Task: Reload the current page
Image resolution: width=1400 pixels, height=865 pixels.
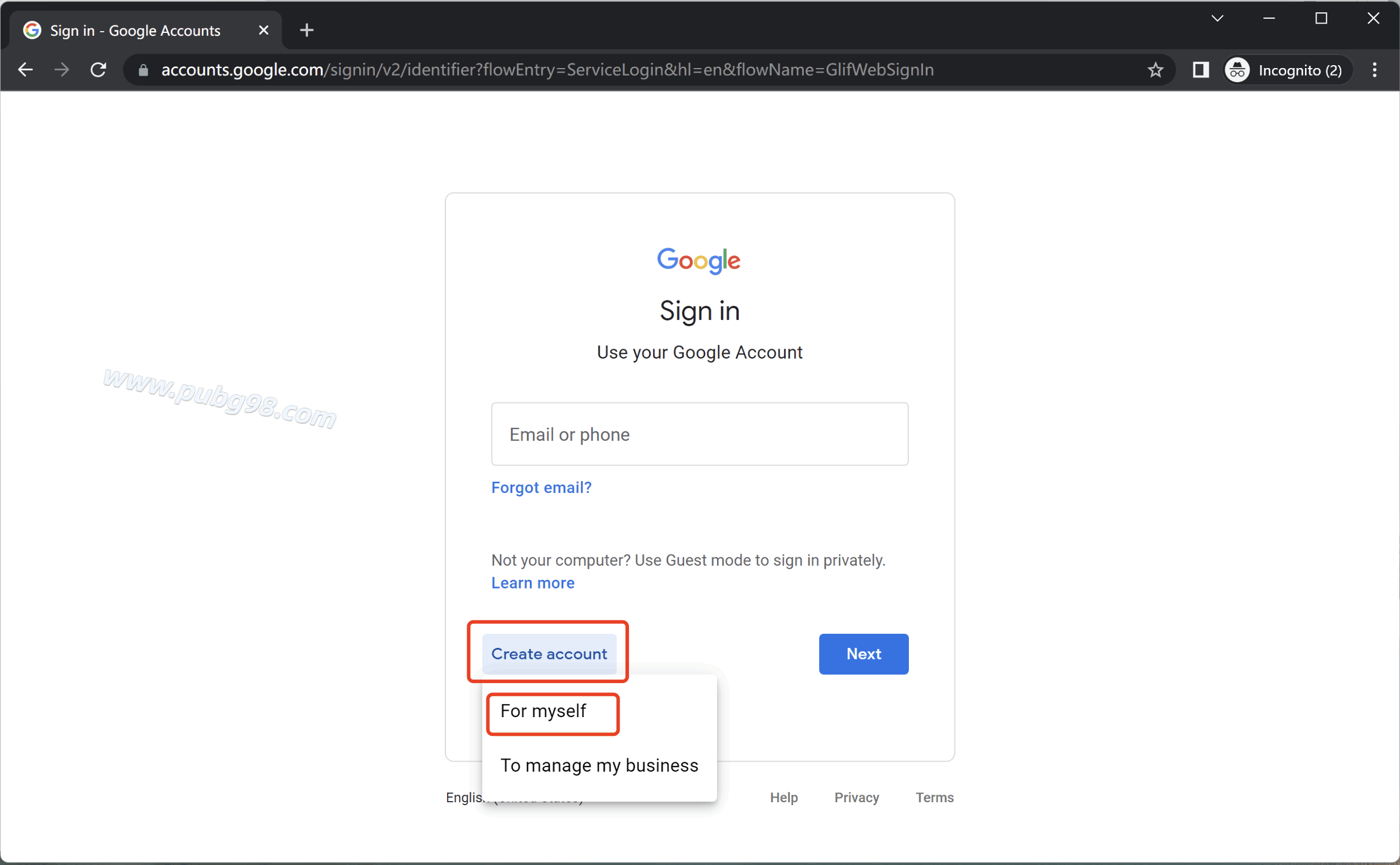Action: [99, 70]
